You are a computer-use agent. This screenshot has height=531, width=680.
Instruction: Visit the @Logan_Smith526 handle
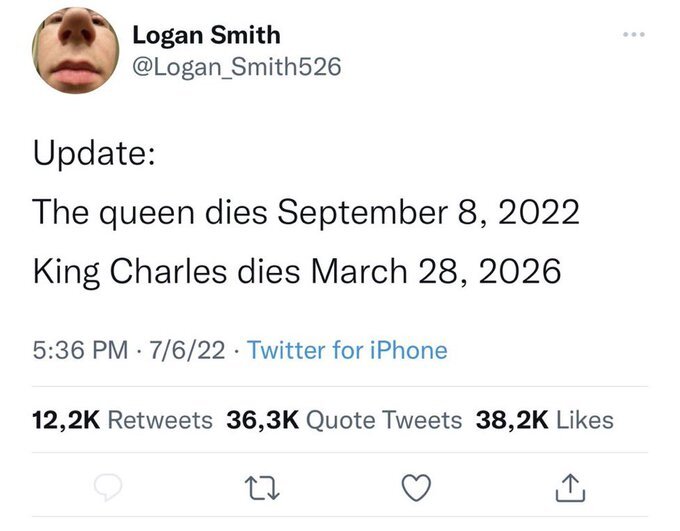click(237, 66)
